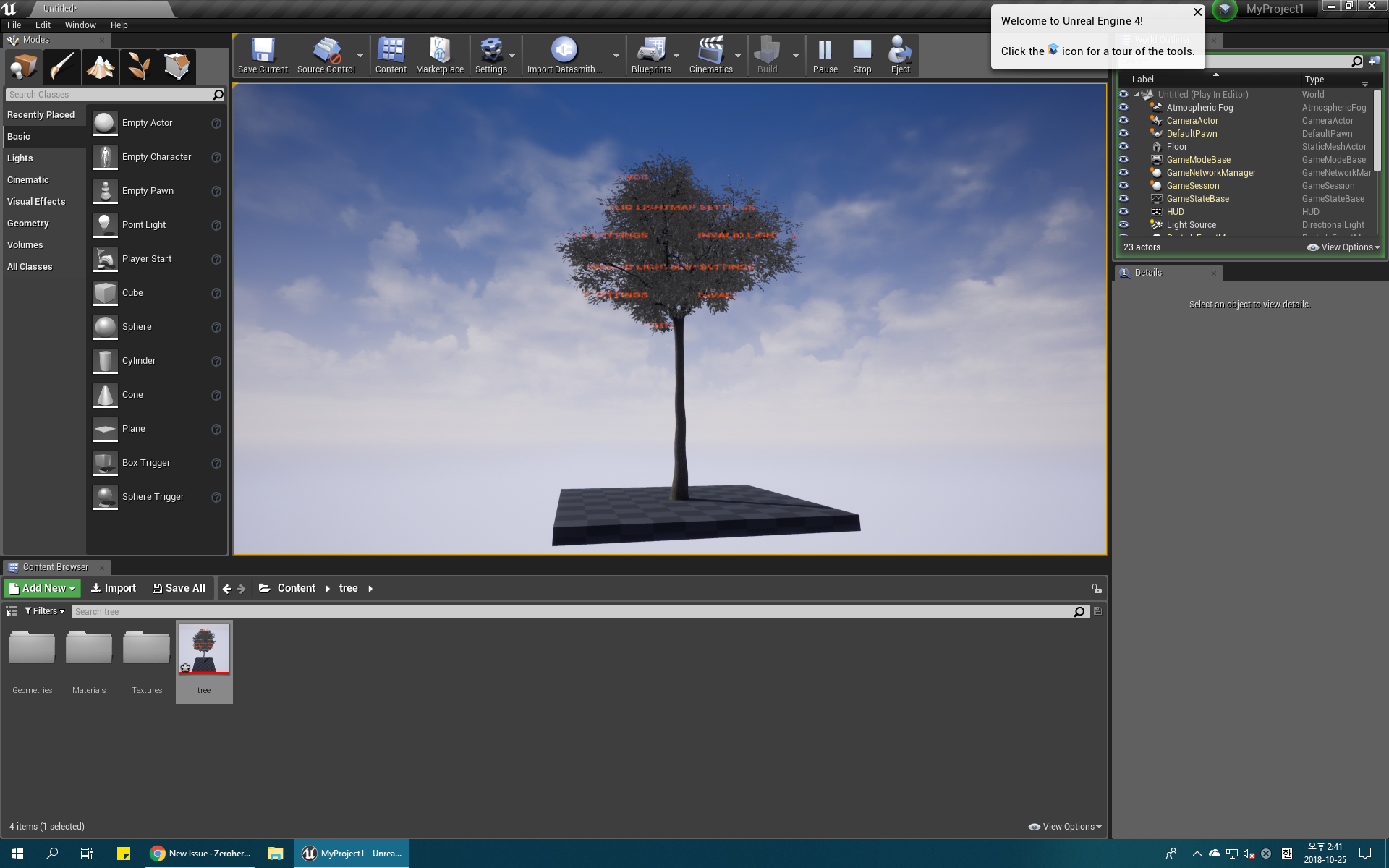Click Content Browser lock icon
1389x868 pixels.
1097,589
